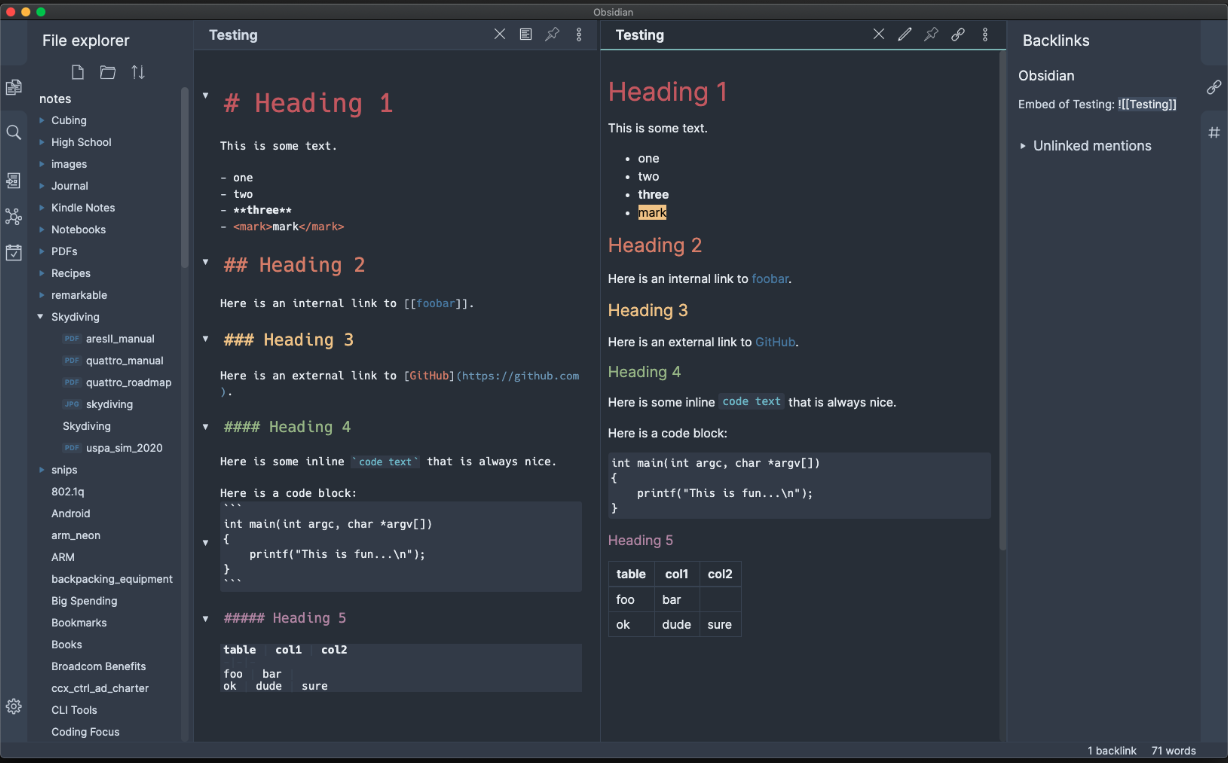Fold the Heading 5 section in editor

coord(205,618)
